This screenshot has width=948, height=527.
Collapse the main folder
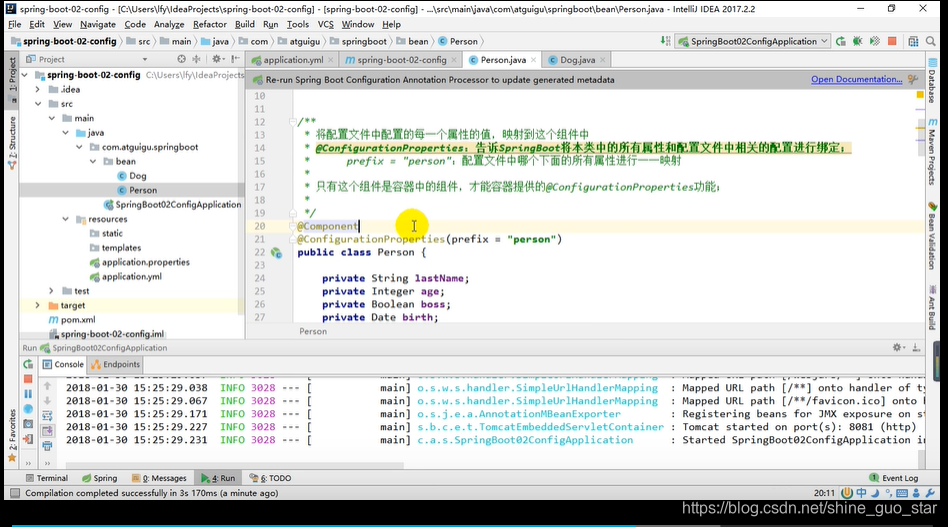[52, 118]
